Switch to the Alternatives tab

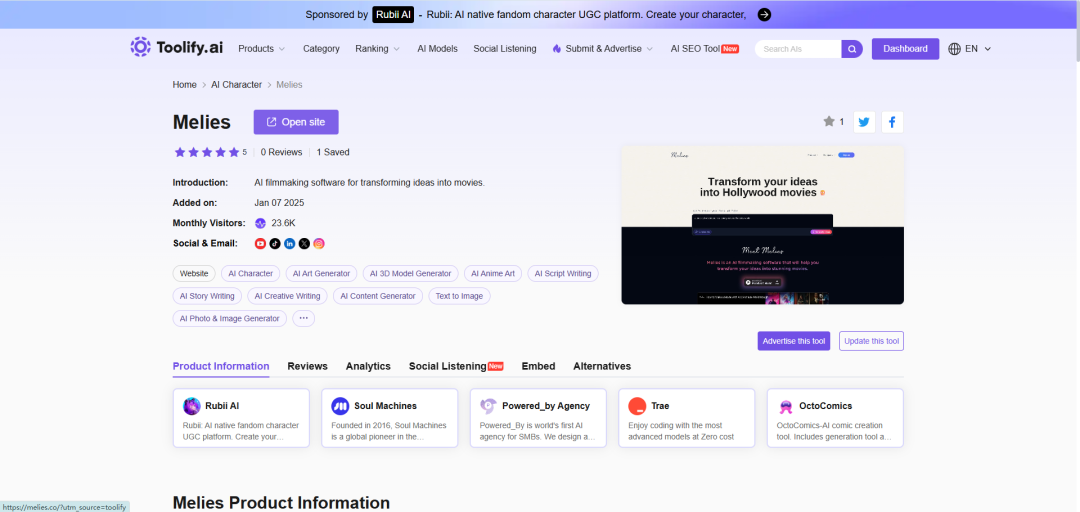tap(602, 366)
